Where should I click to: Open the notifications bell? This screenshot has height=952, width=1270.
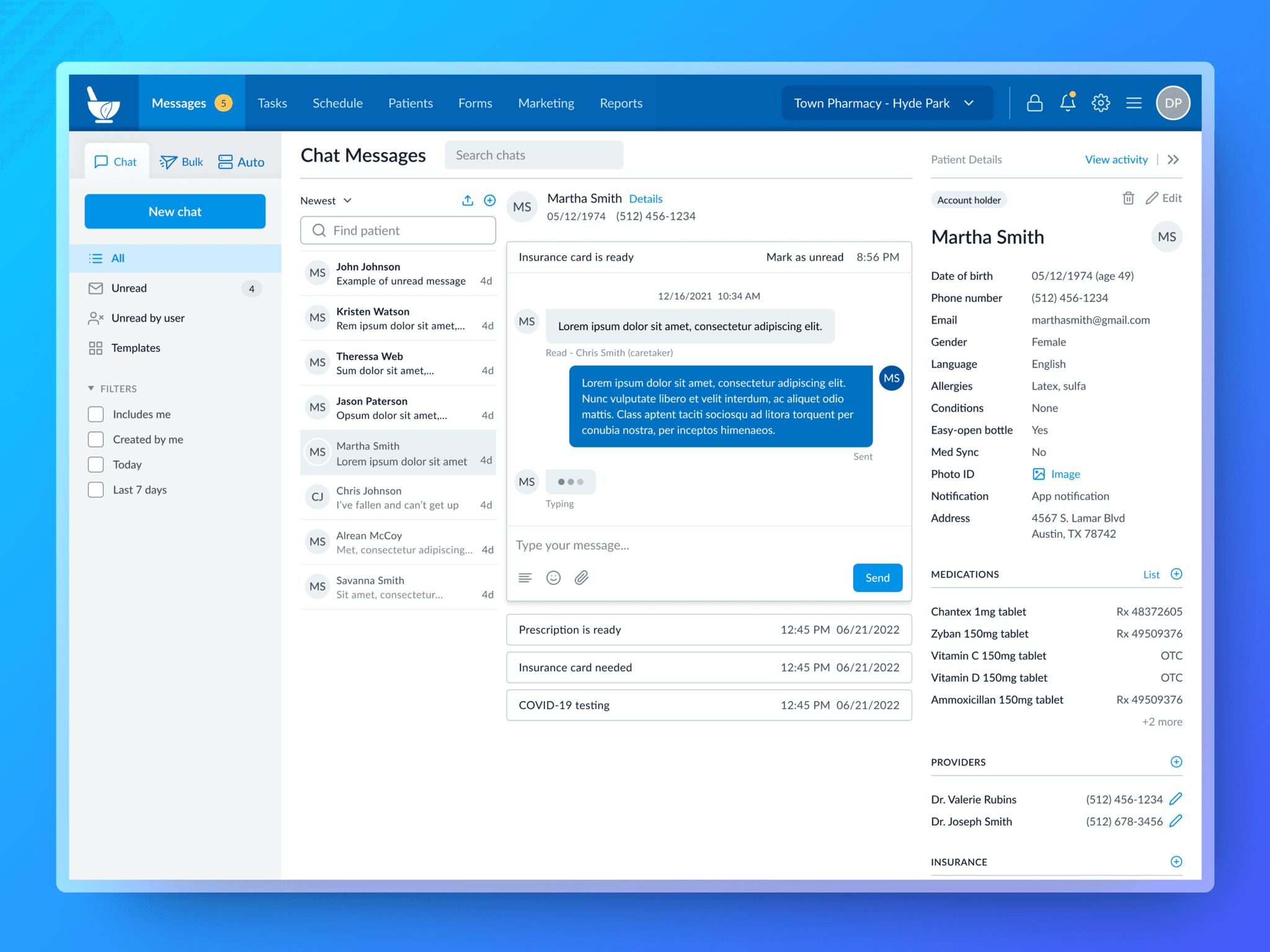(x=1067, y=103)
